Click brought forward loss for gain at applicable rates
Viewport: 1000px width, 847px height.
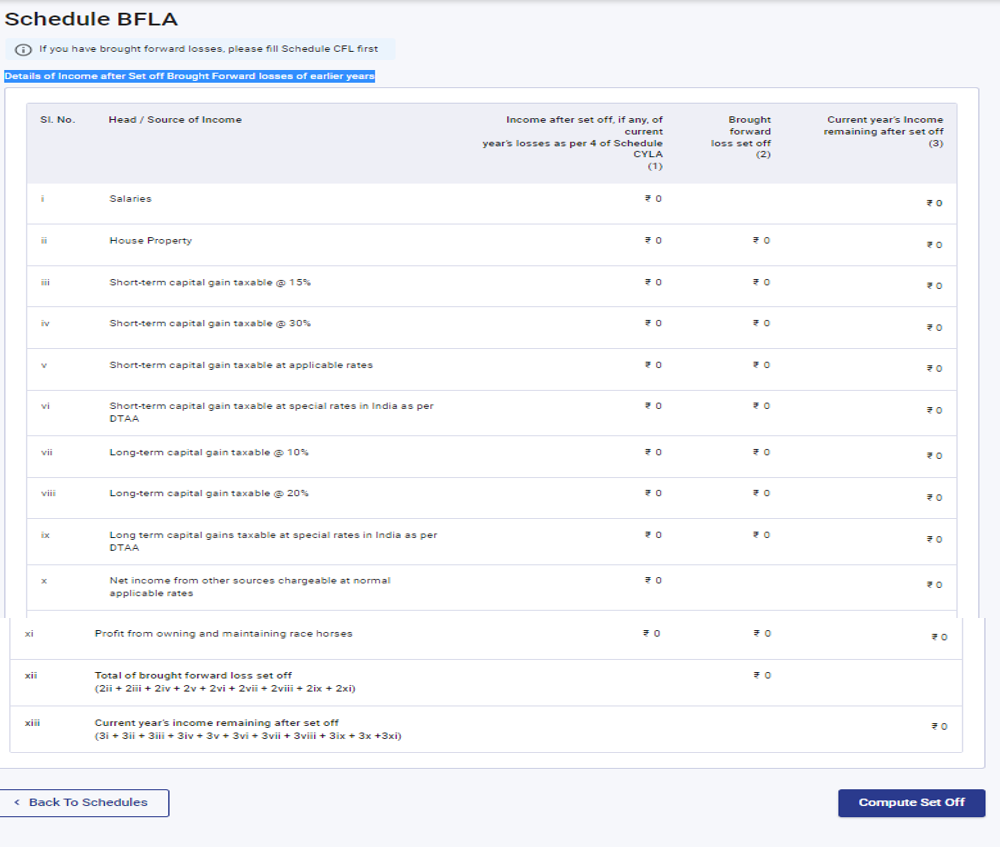tap(761, 366)
